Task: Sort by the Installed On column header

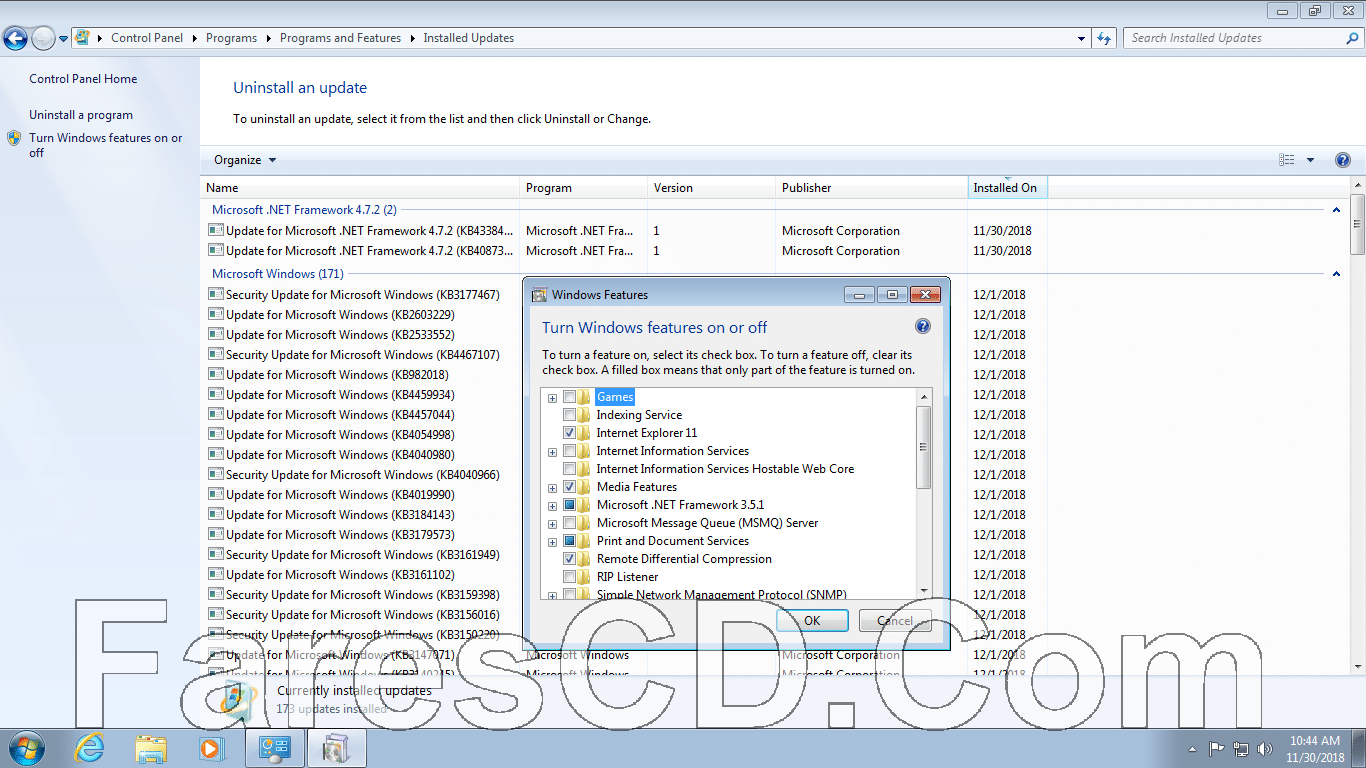Action: pos(1008,187)
